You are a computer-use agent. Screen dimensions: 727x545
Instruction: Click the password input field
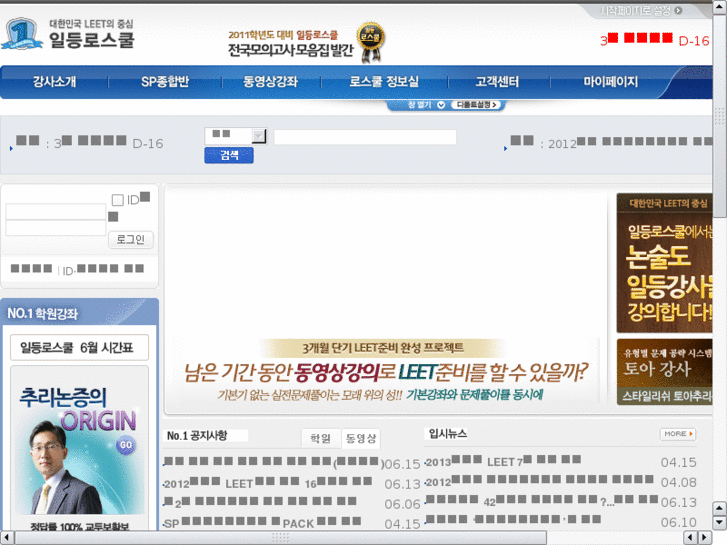tap(56, 228)
